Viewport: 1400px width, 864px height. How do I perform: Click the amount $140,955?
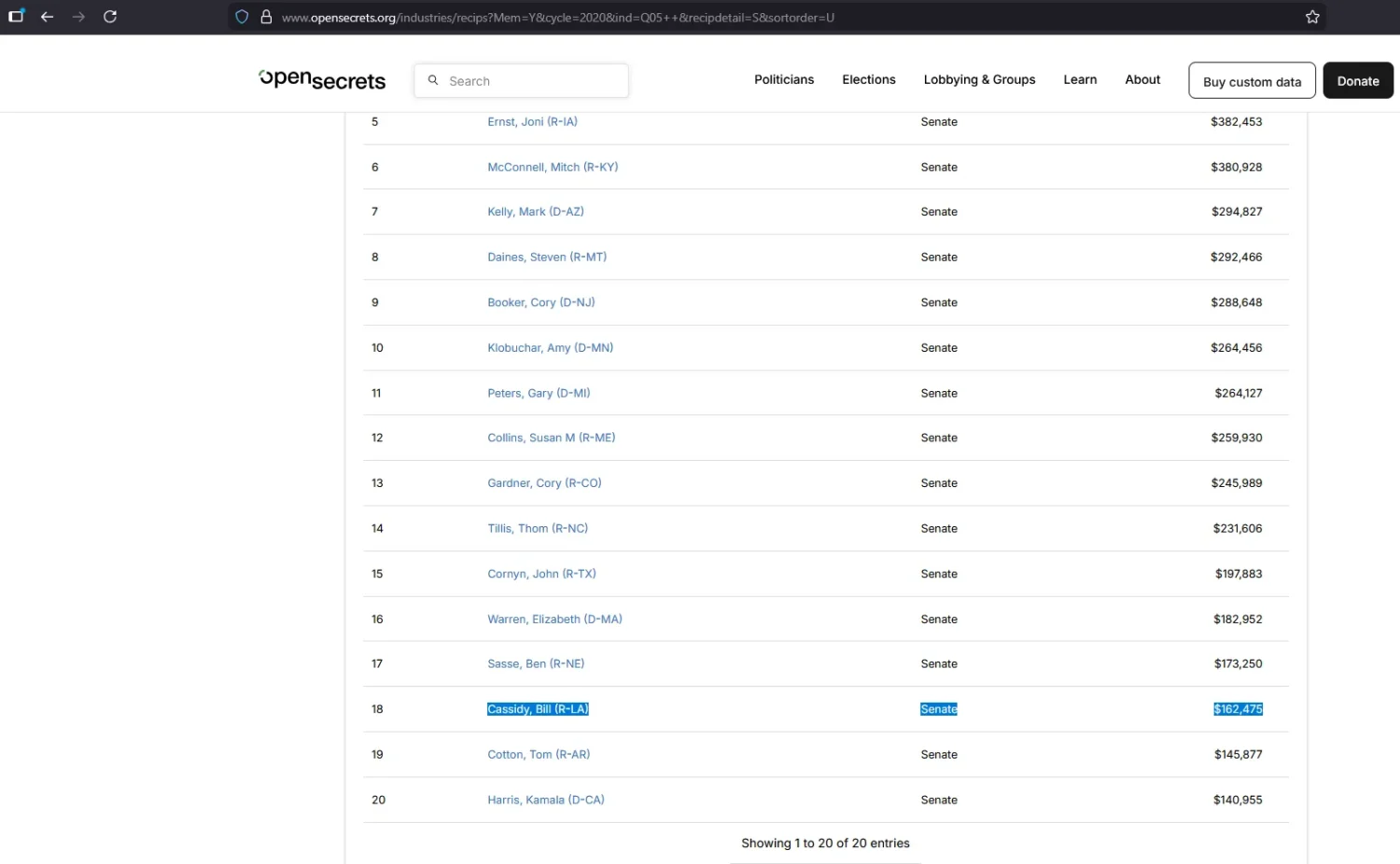pyautogui.click(x=1238, y=801)
